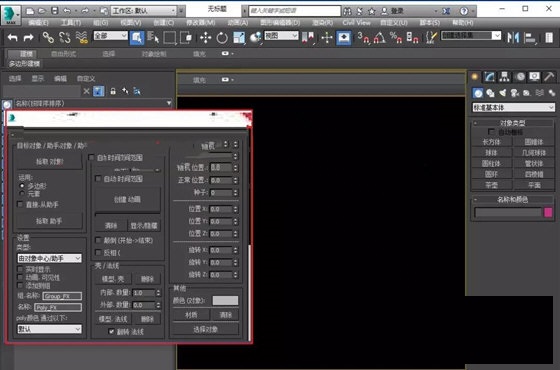Enable the 动画 可见性 checkbox

20,277
